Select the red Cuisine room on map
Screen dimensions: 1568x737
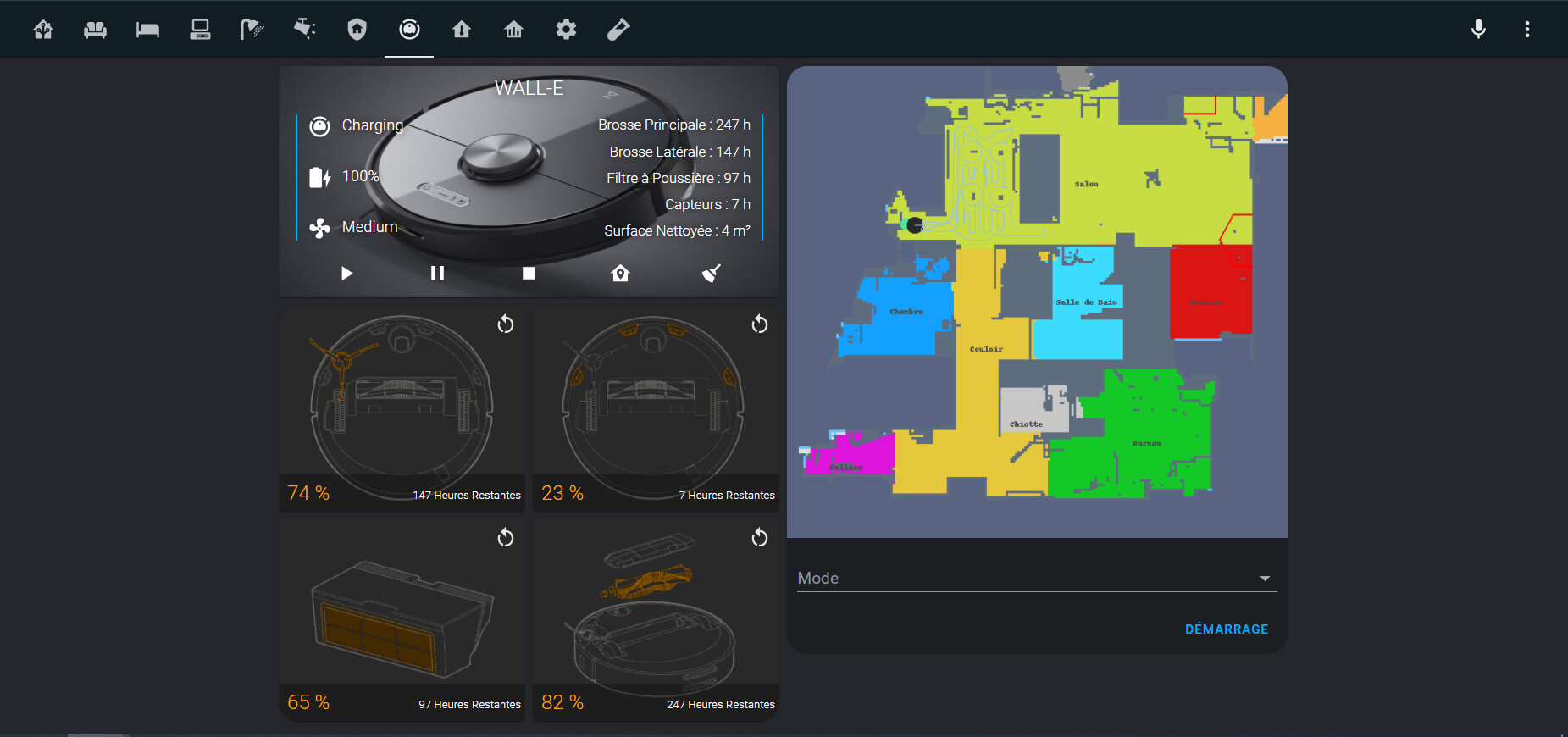(x=1211, y=291)
